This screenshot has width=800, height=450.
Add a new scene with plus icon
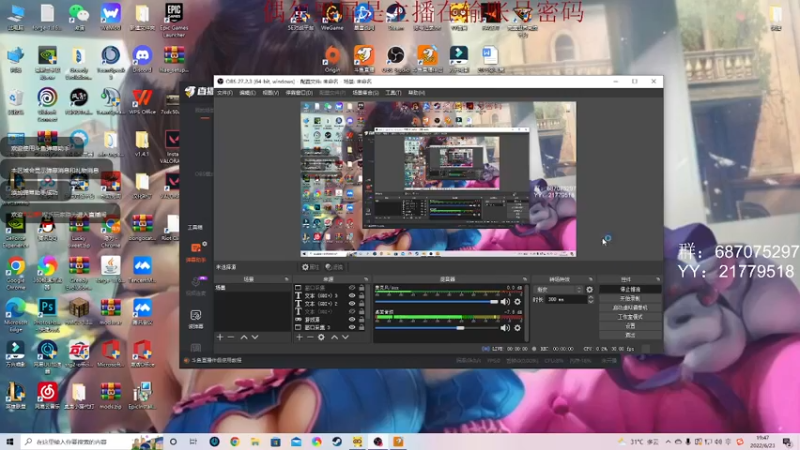220,337
